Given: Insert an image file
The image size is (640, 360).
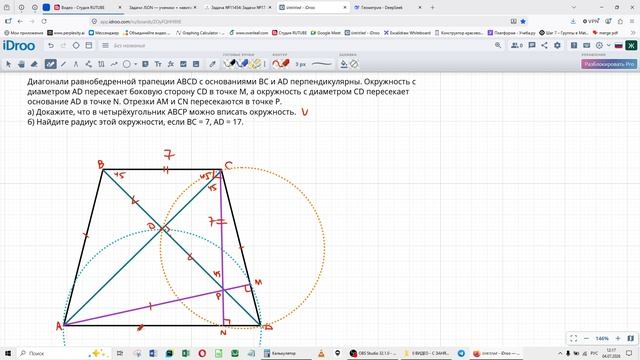Looking at the screenshot, I should click(x=196, y=64).
